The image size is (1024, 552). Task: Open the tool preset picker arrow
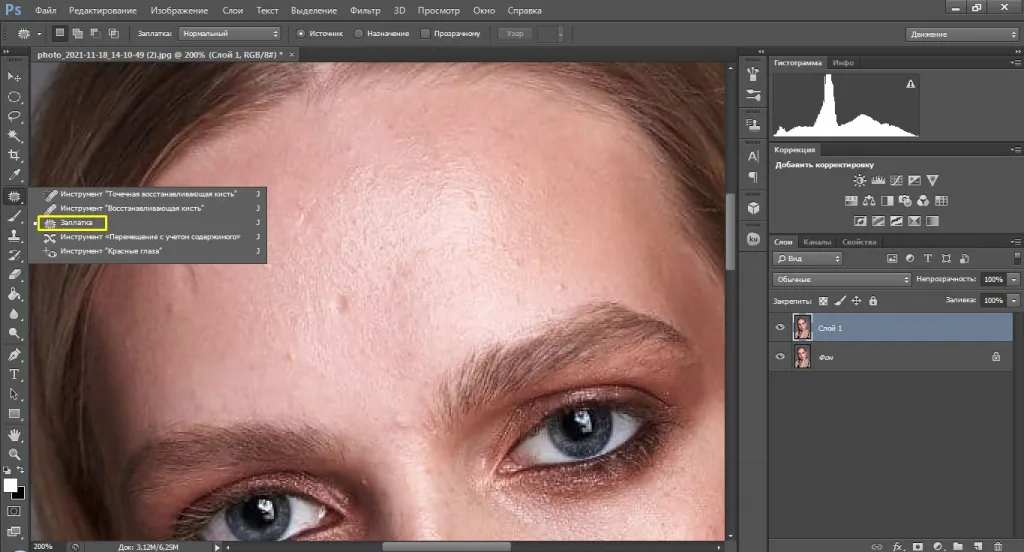pos(39,33)
